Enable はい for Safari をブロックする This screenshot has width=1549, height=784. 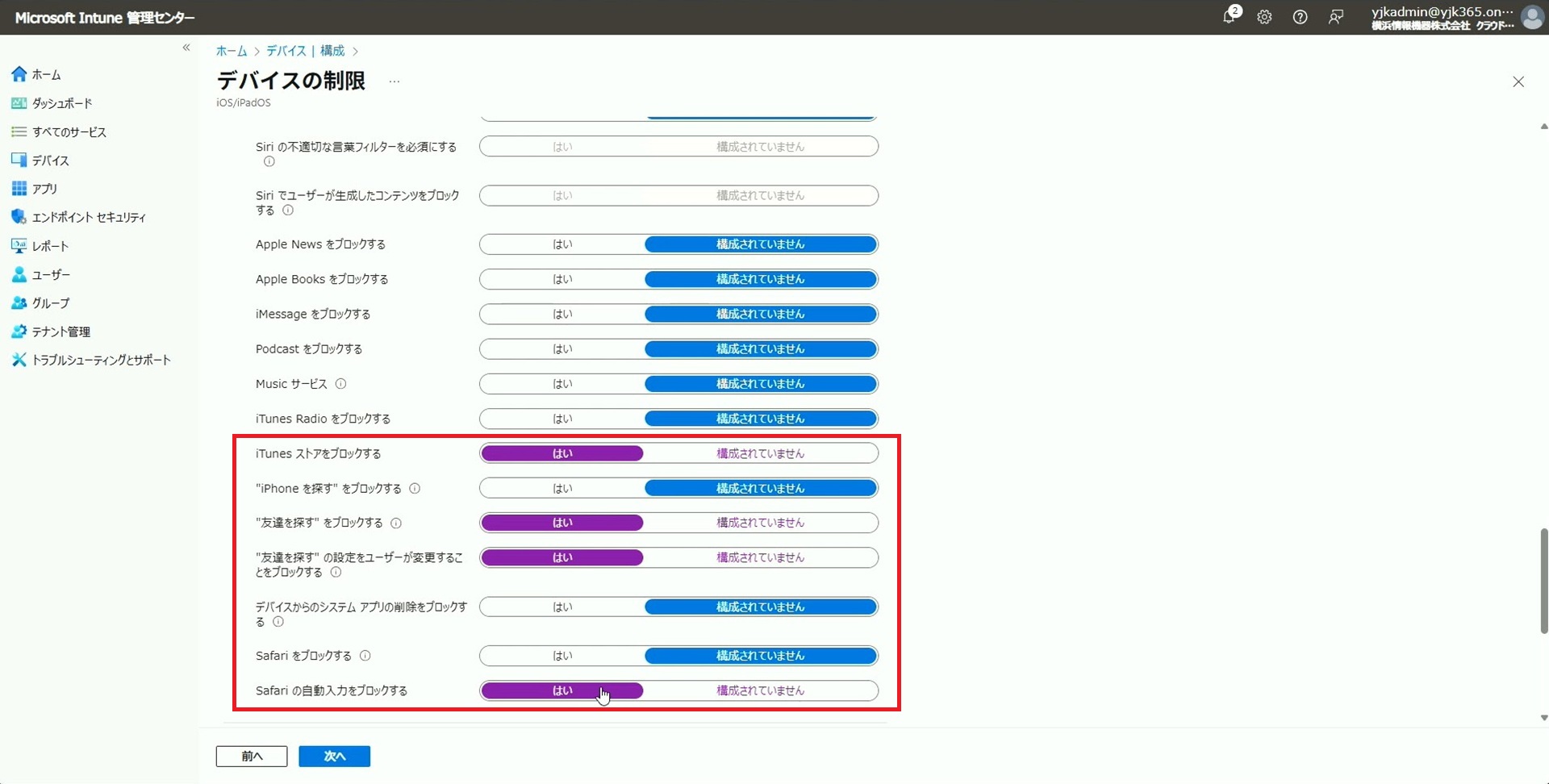click(x=562, y=656)
